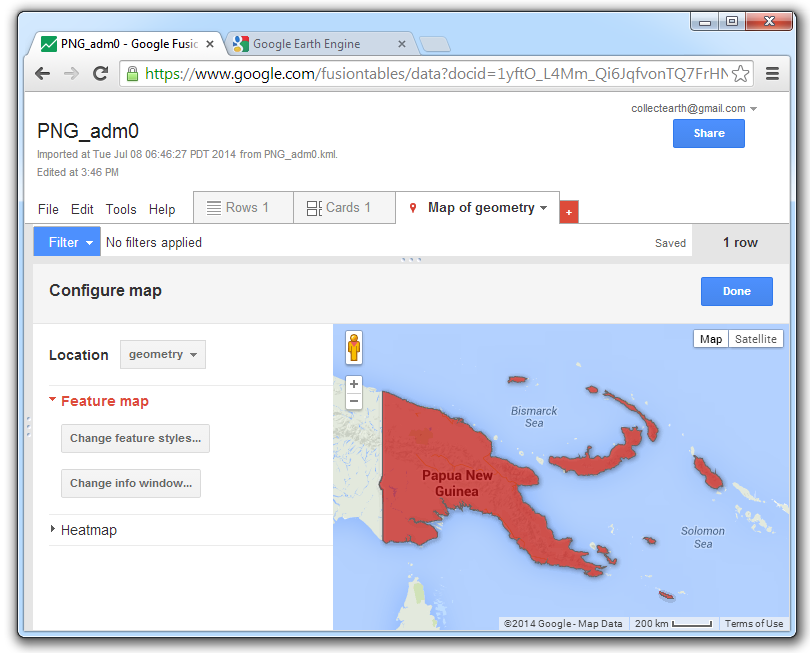810x653 pixels.
Task: Click the Google Earth Engine tab favicon
Action: [240, 44]
